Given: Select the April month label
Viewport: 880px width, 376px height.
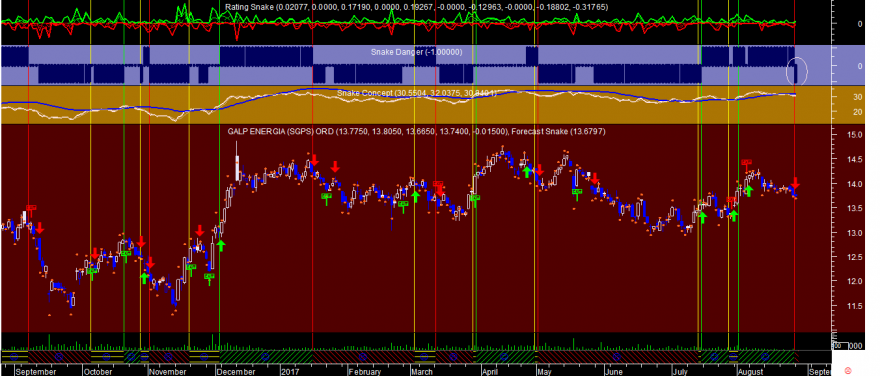Looking at the screenshot, I should point(491,372).
